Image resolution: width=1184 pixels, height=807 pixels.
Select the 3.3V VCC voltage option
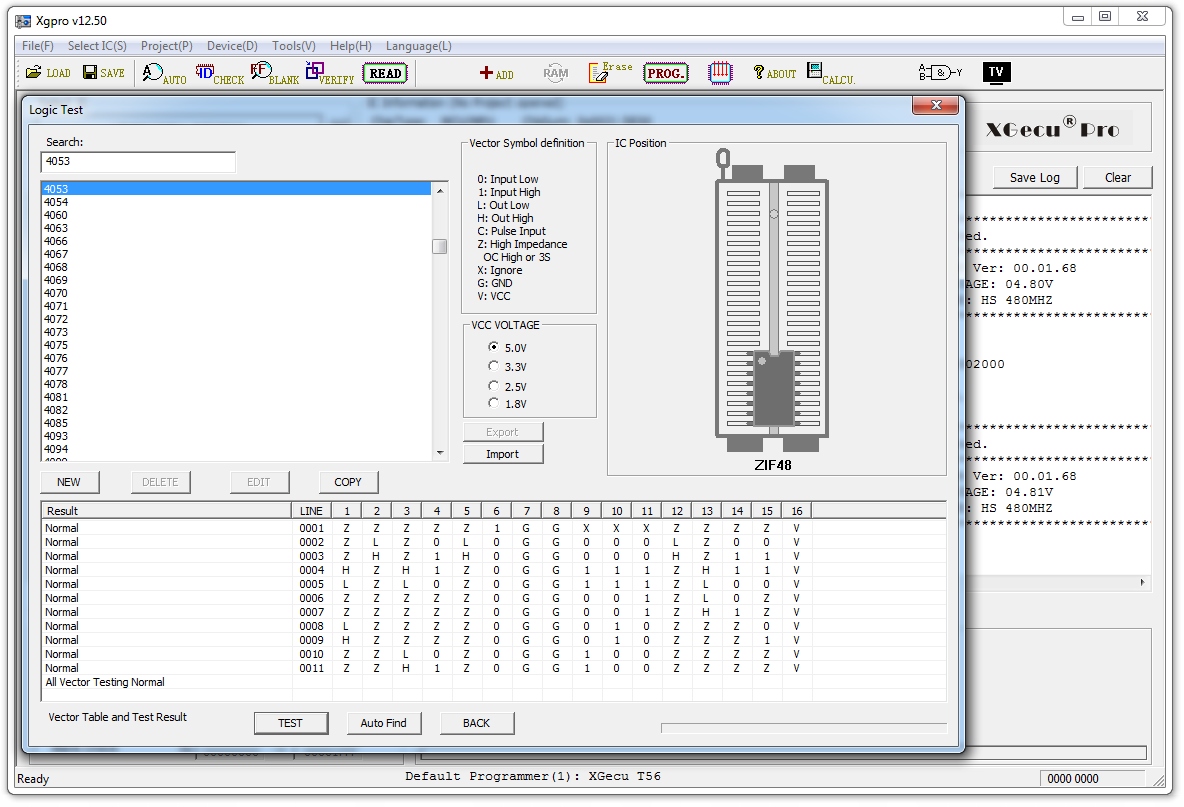click(493, 367)
